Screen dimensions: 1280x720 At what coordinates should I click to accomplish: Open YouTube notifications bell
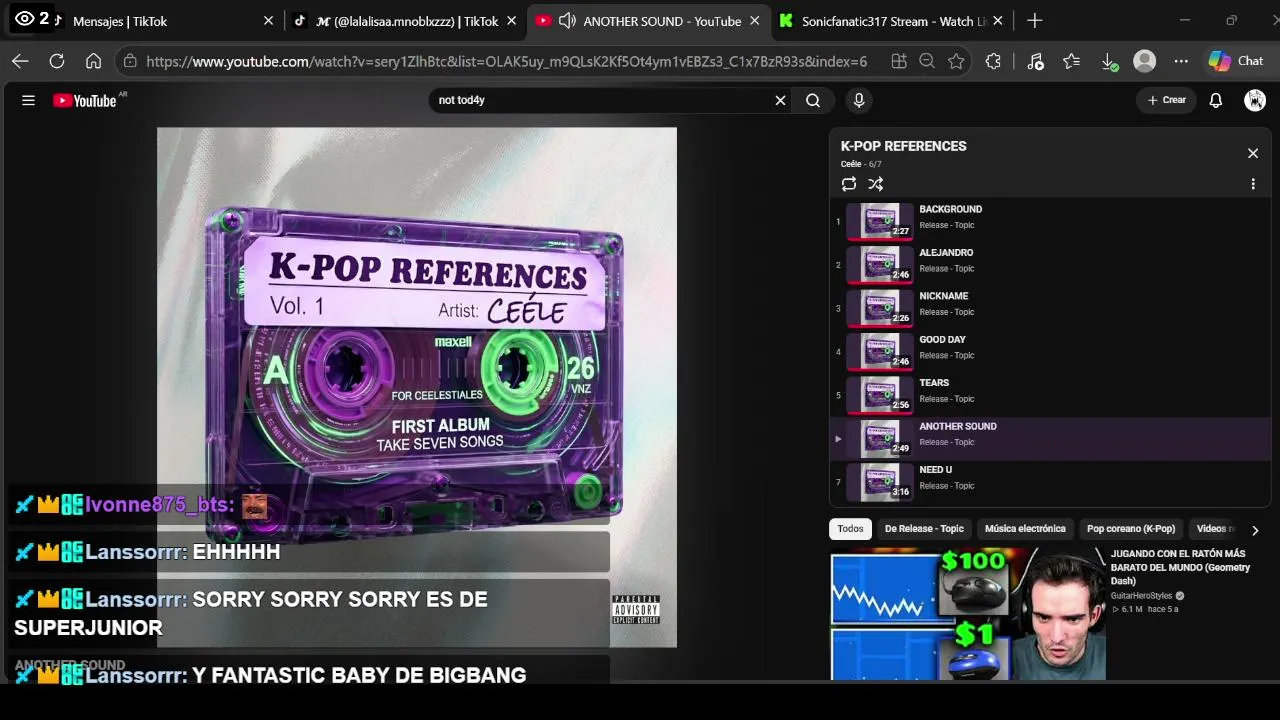tap(1216, 100)
